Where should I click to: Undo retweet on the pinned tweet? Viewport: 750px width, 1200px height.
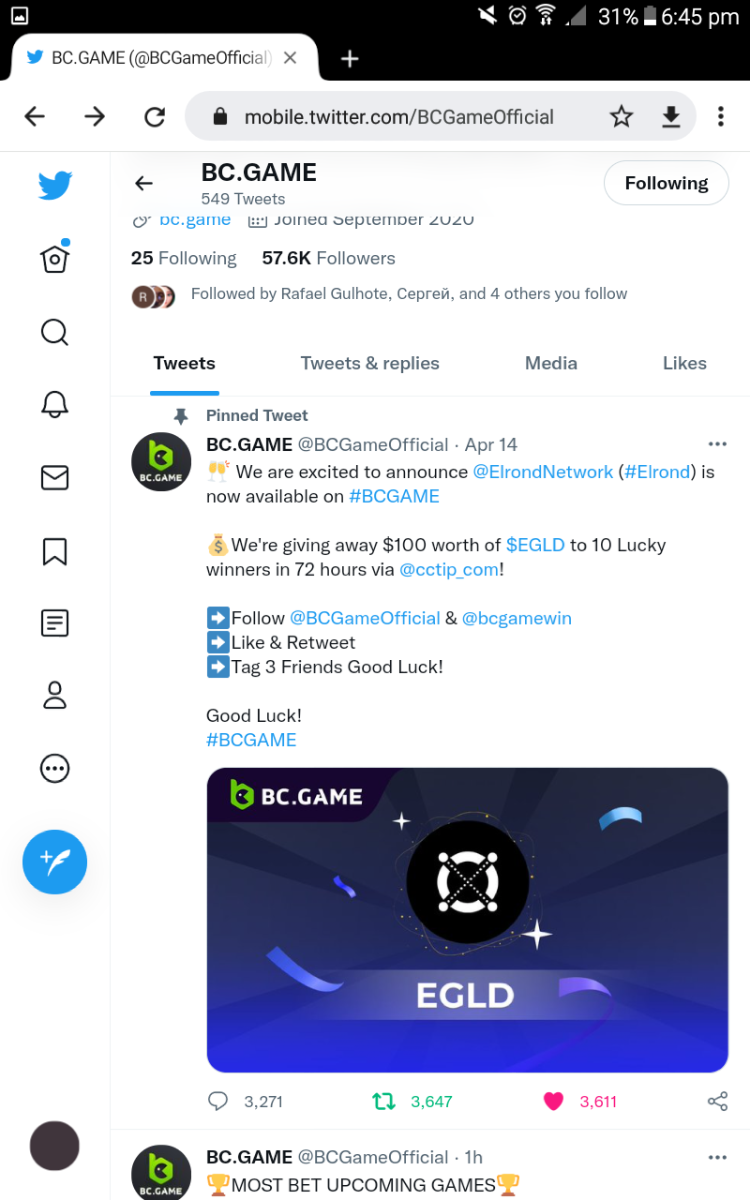[383, 1101]
